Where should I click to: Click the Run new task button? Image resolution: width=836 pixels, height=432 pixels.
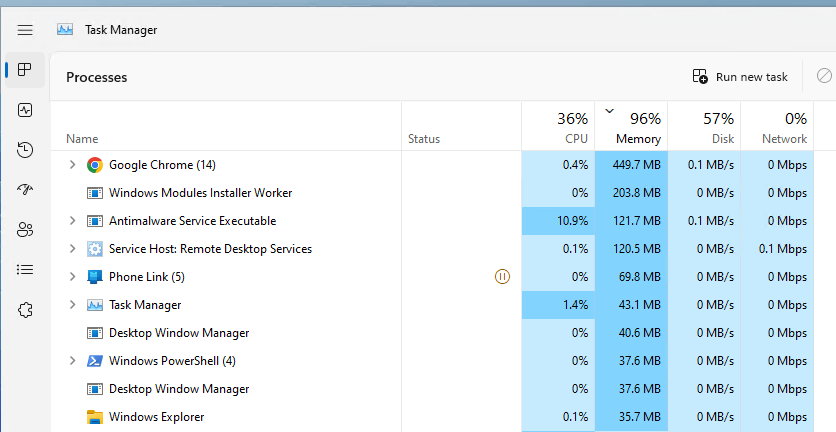741,77
